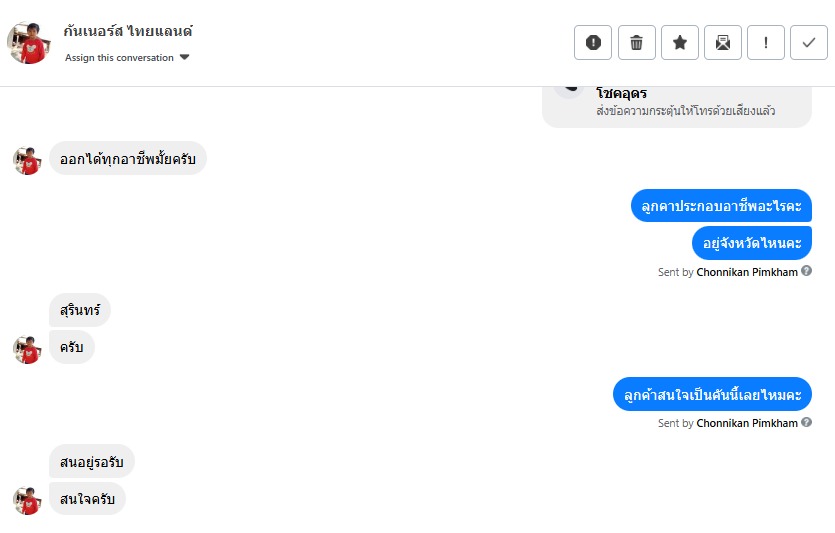Select the message bubble สุรินทร์

(x=80, y=310)
